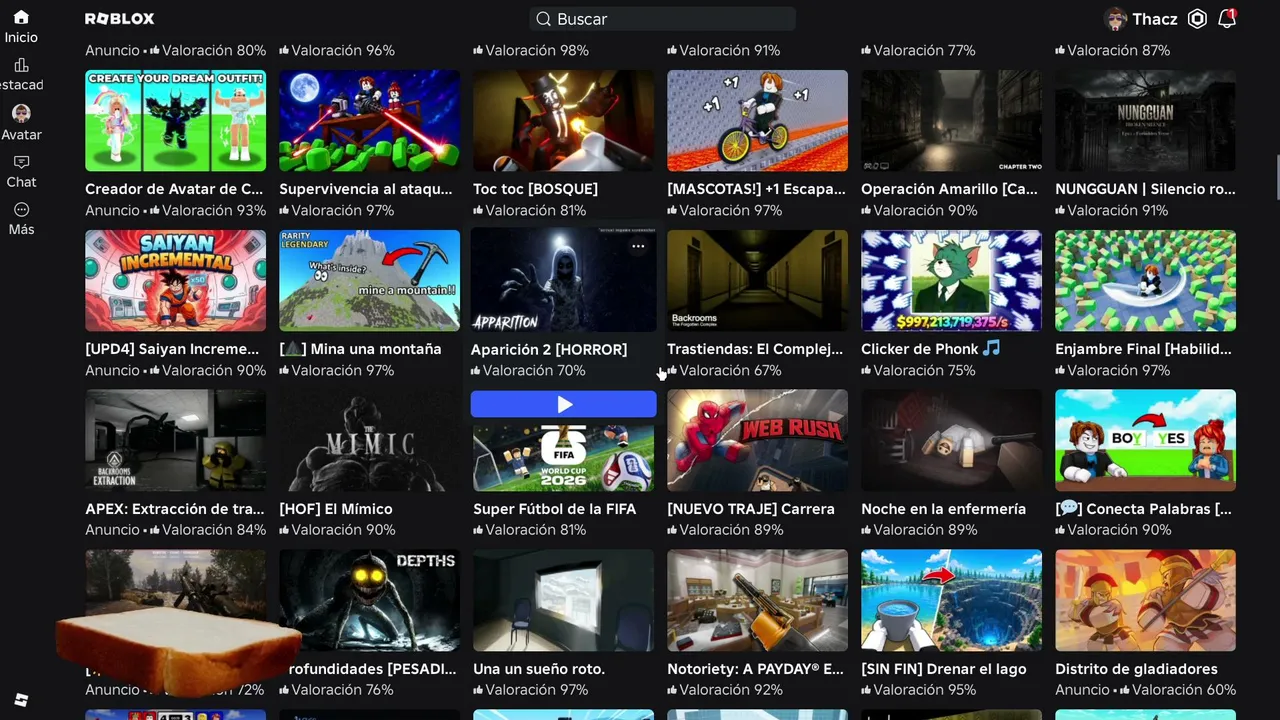The width and height of the screenshot is (1280, 720).
Task: Click the Roblox logo in the top bar
Action: pyautogui.click(x=119, y=19)
